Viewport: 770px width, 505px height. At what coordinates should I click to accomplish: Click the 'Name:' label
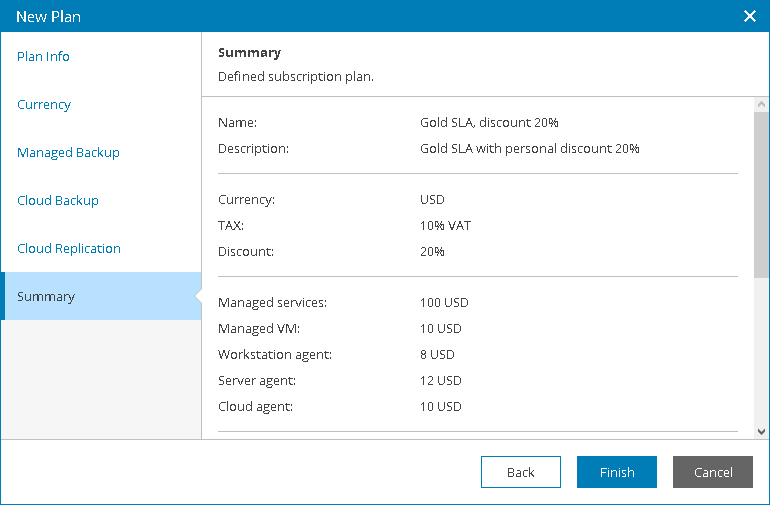237,122
